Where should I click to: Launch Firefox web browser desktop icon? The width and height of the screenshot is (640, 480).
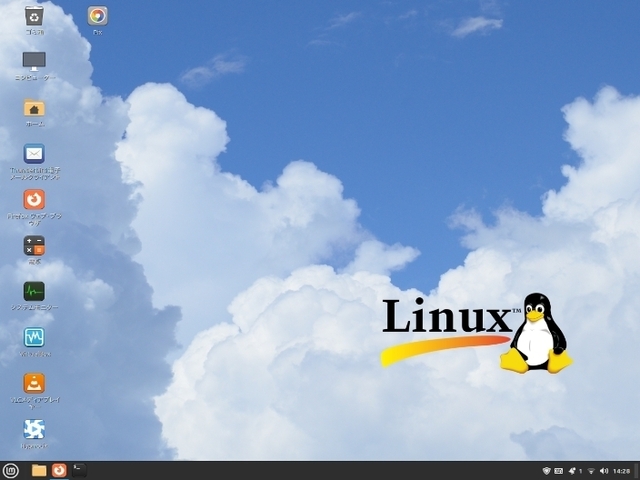34,200
